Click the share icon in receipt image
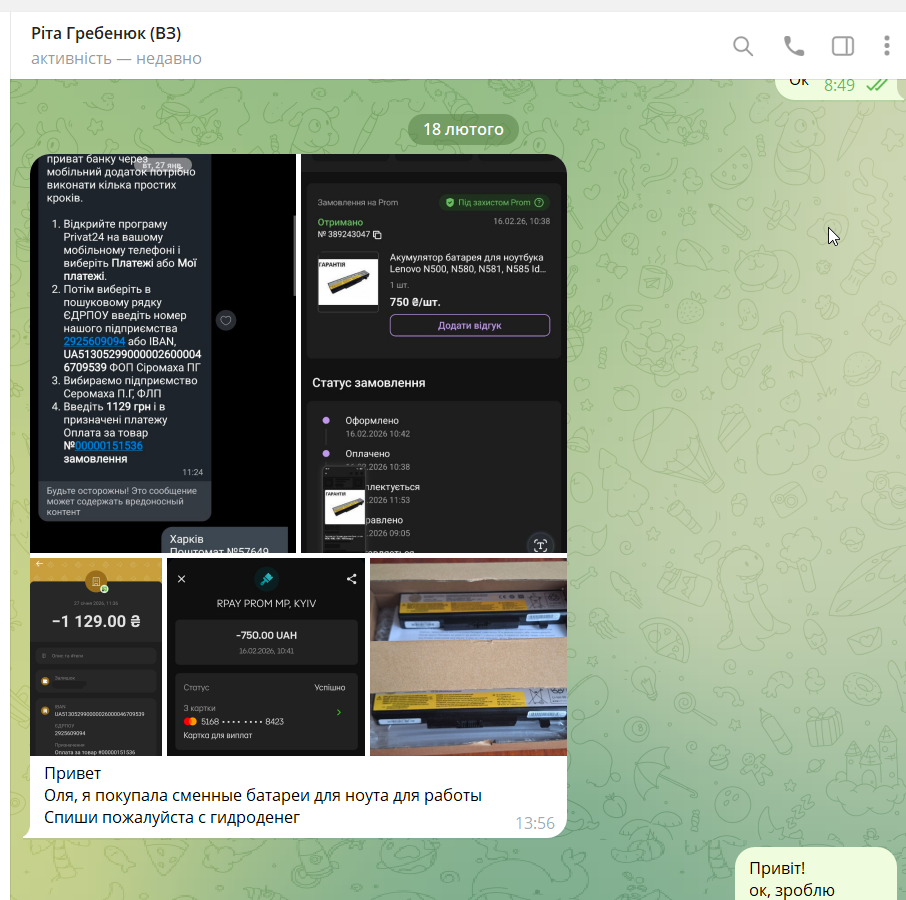The image size is (906, 900). pyautogui.click(x=351, y=579)
